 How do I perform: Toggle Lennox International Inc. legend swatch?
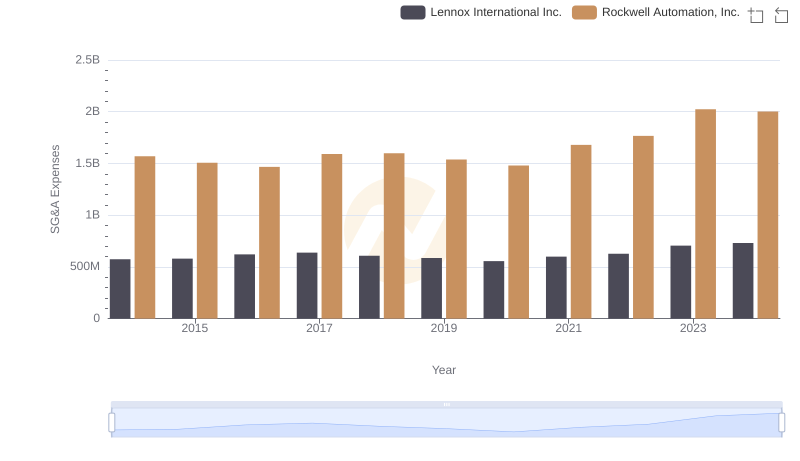click(413, 12)
